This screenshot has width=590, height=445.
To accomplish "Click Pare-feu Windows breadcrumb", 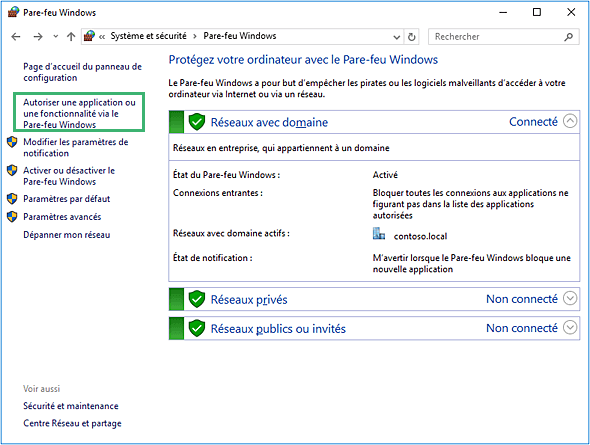I will (240, 36).
